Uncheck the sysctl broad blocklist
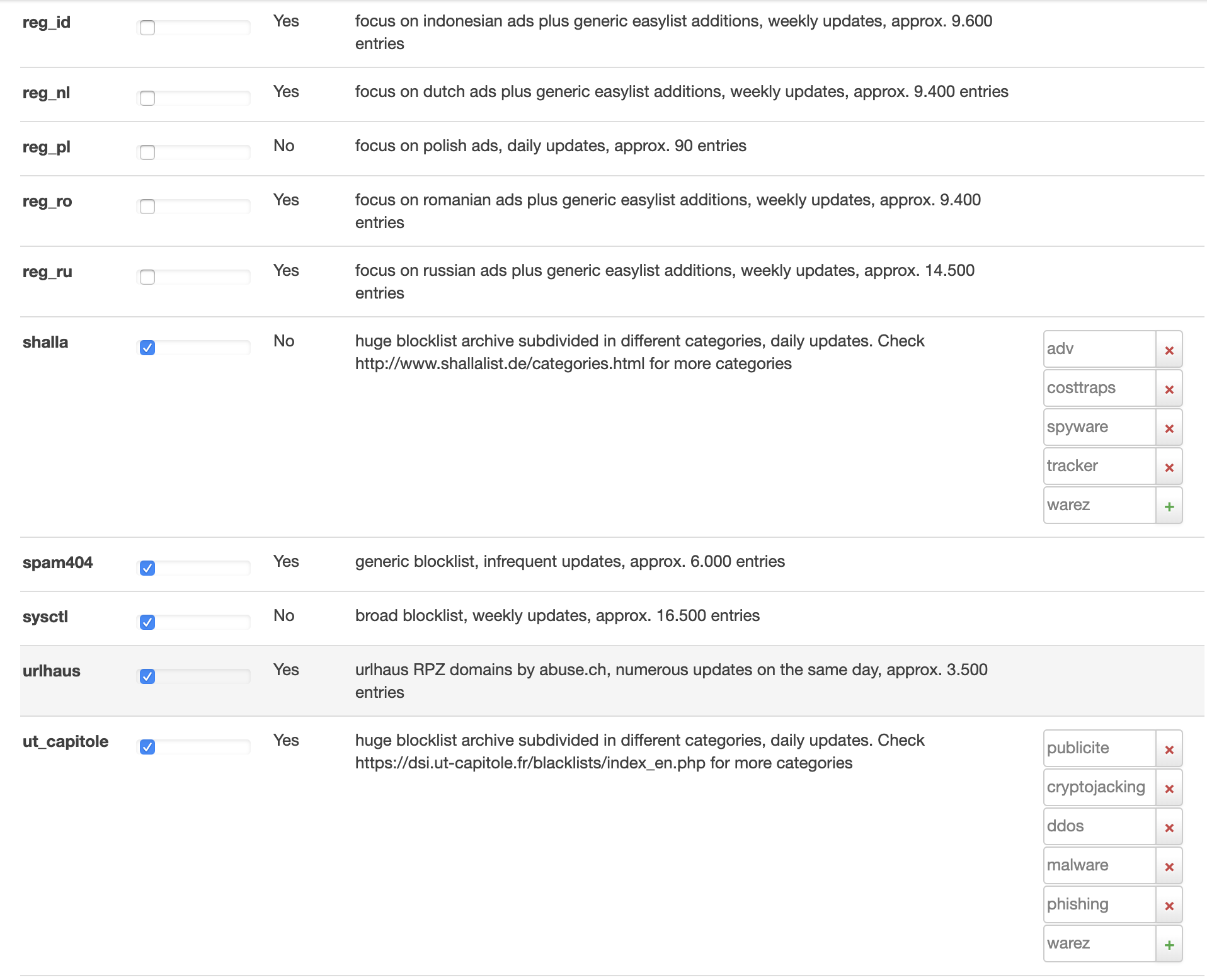The image size is (1207, 980). point(147,622)
